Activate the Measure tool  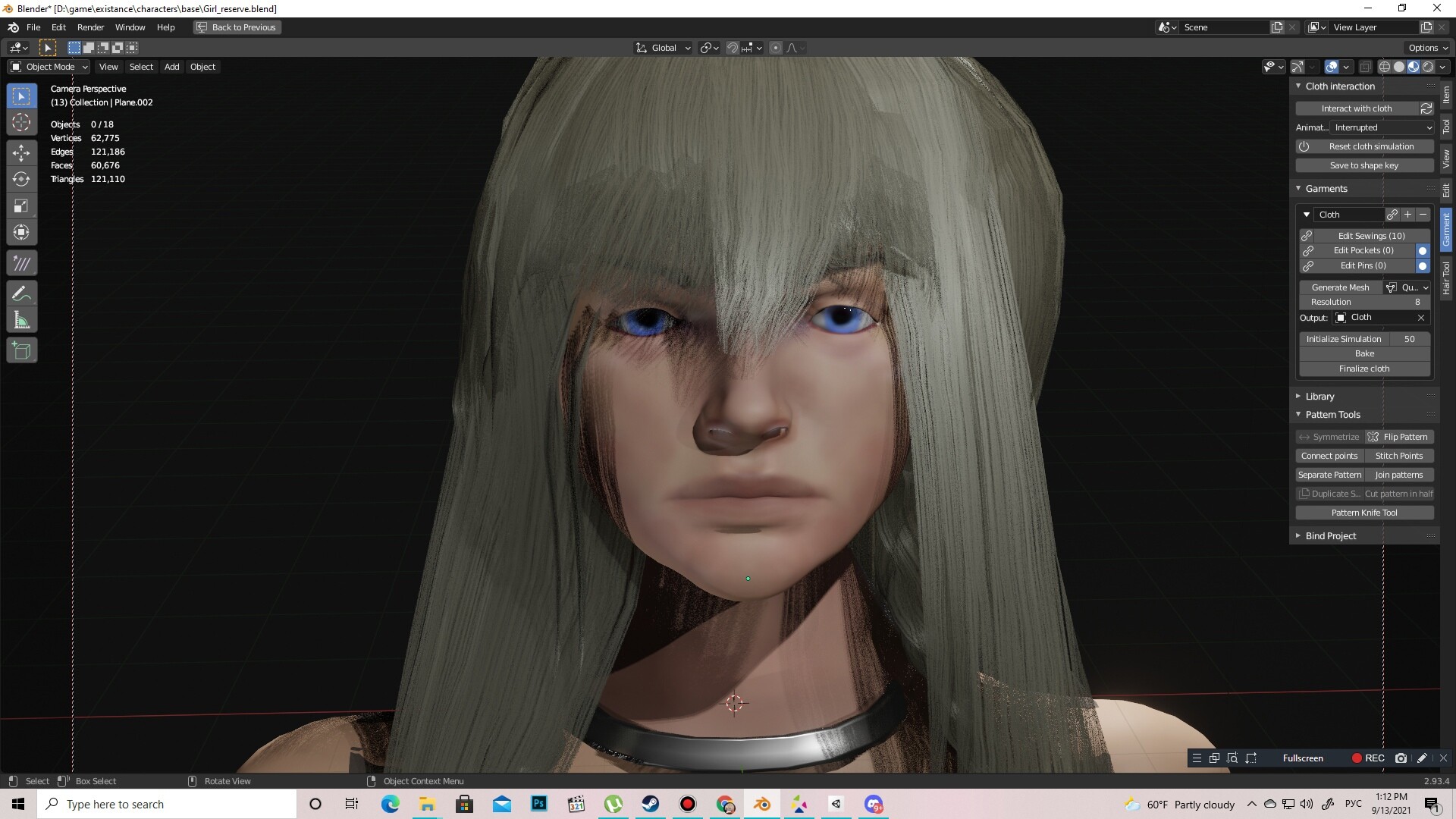[21, 318]
